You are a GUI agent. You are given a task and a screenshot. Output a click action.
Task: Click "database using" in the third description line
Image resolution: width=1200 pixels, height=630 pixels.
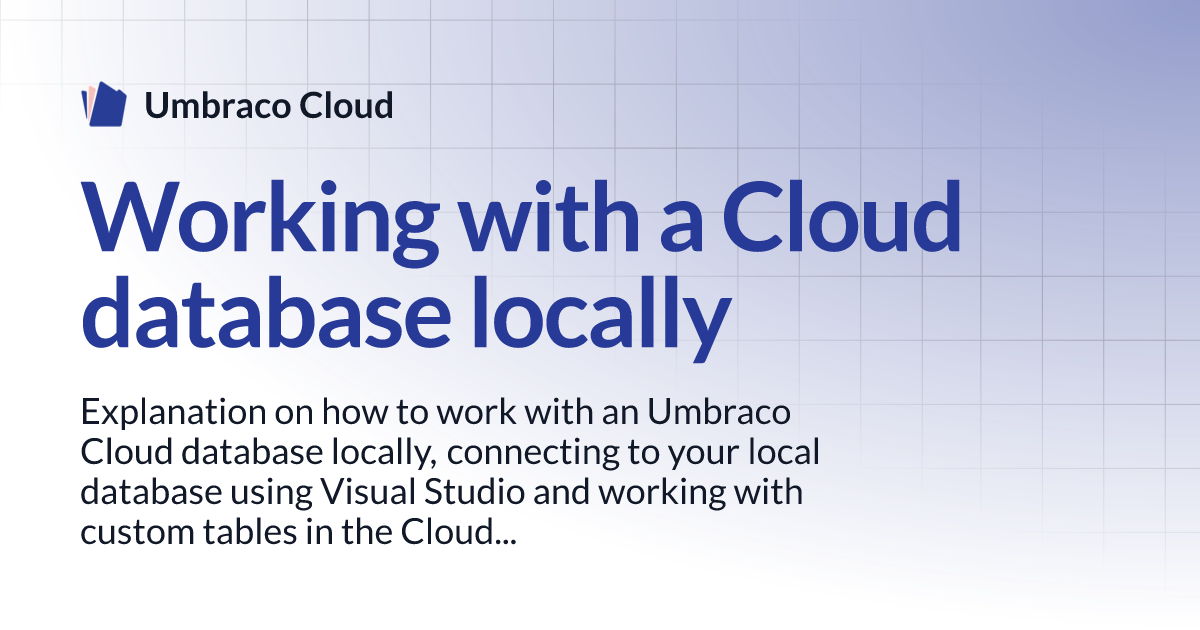[x=196, y=492]
